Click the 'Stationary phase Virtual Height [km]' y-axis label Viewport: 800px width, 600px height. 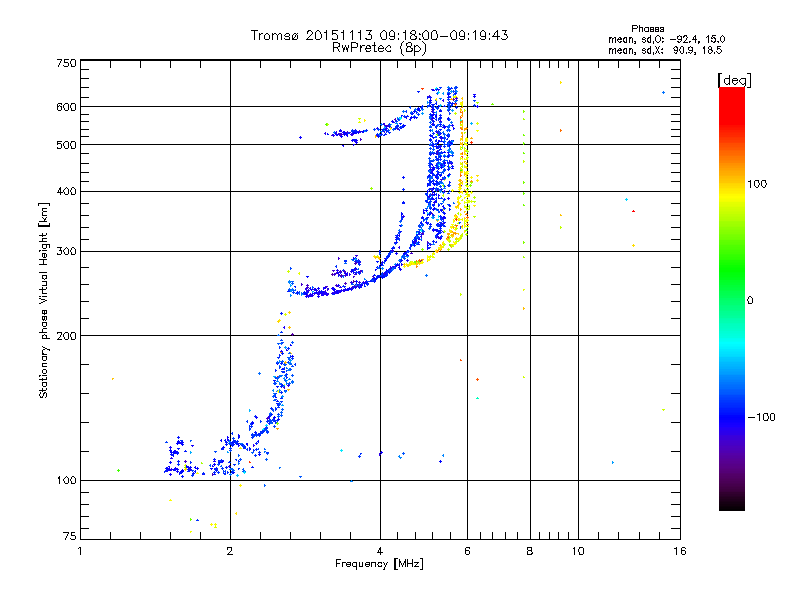tap(44, 300)
